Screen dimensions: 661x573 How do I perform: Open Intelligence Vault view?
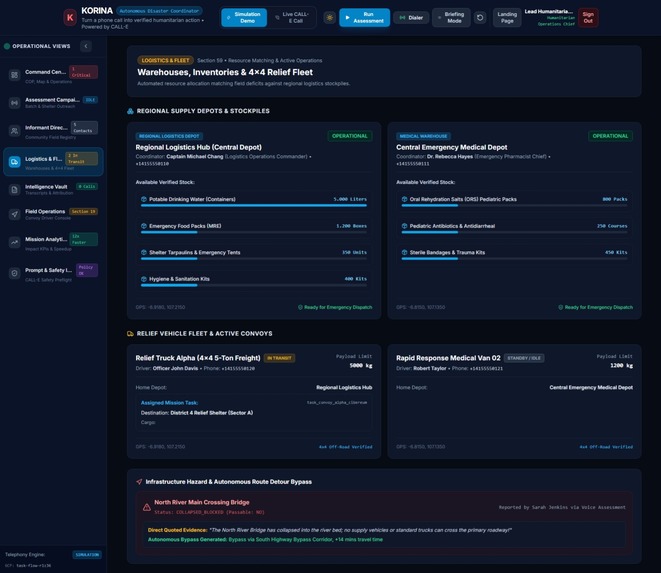53,189
